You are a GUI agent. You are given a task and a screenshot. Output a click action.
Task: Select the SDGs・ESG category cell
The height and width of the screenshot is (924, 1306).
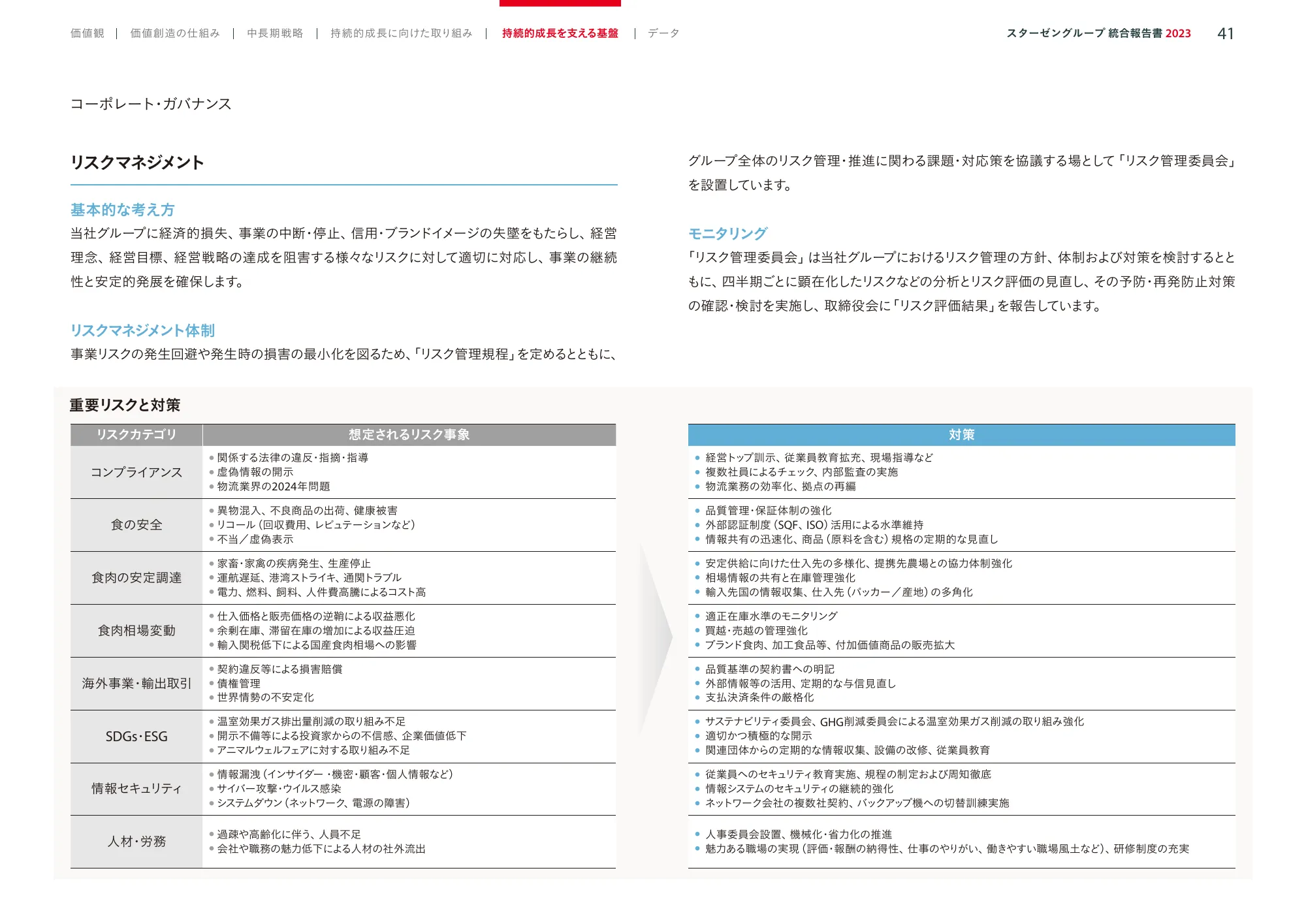(136, 737)
